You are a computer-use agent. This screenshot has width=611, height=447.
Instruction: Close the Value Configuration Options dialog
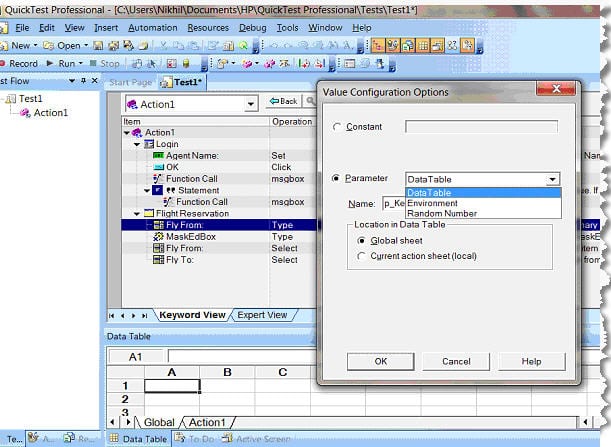(x=556, y=88)
